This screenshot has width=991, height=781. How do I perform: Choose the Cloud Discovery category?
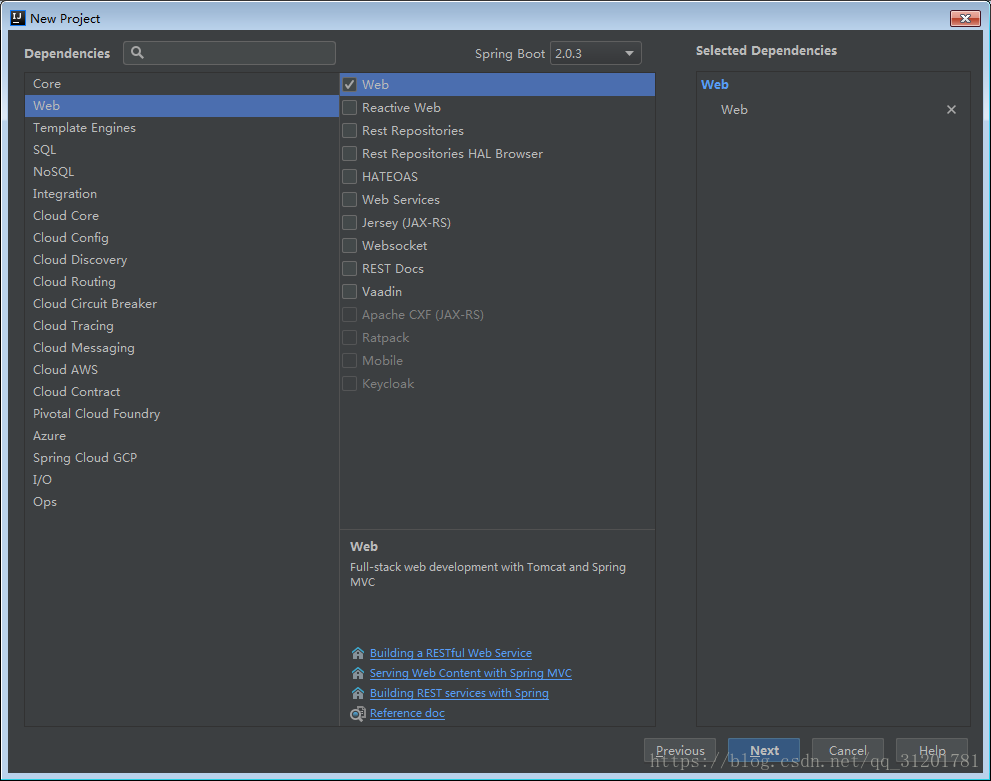[181, 260]
